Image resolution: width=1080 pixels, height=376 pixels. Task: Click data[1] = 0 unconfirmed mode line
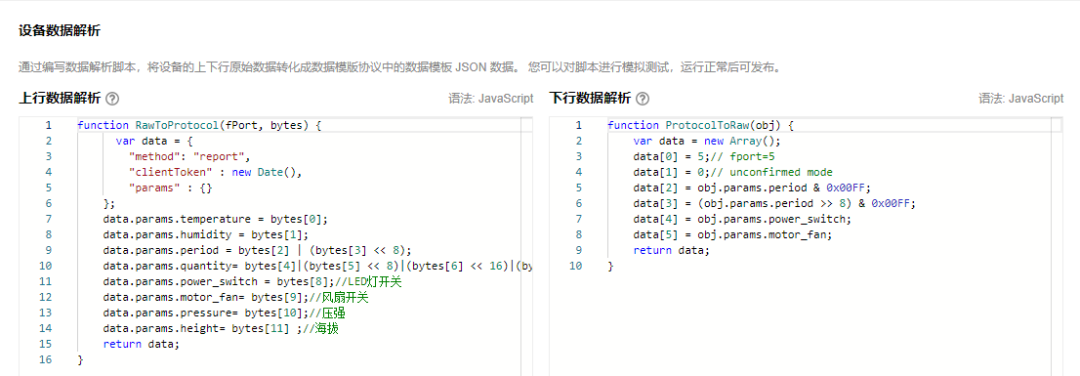pos(733,172)
